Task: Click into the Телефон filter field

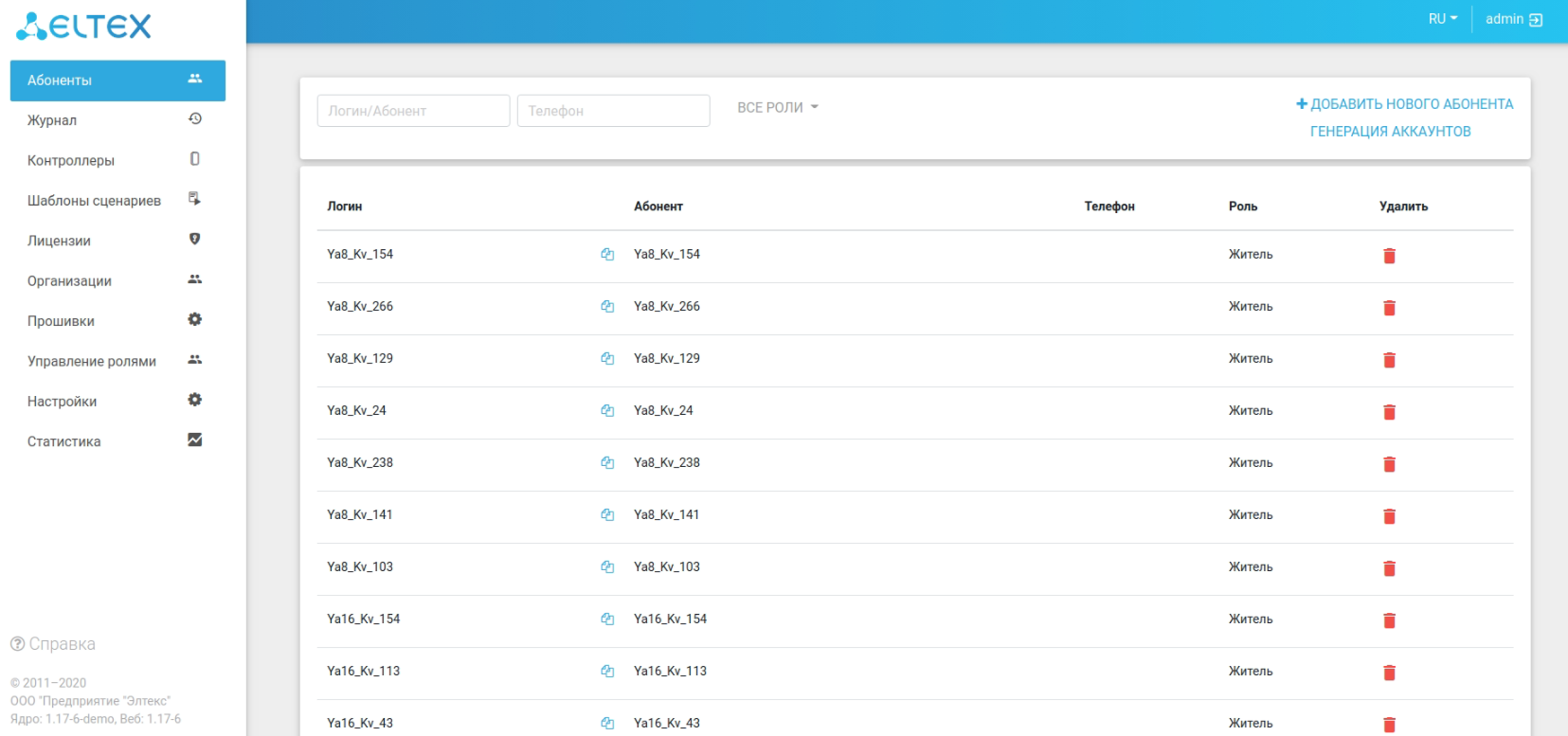Action: click(x=613, y=111)
